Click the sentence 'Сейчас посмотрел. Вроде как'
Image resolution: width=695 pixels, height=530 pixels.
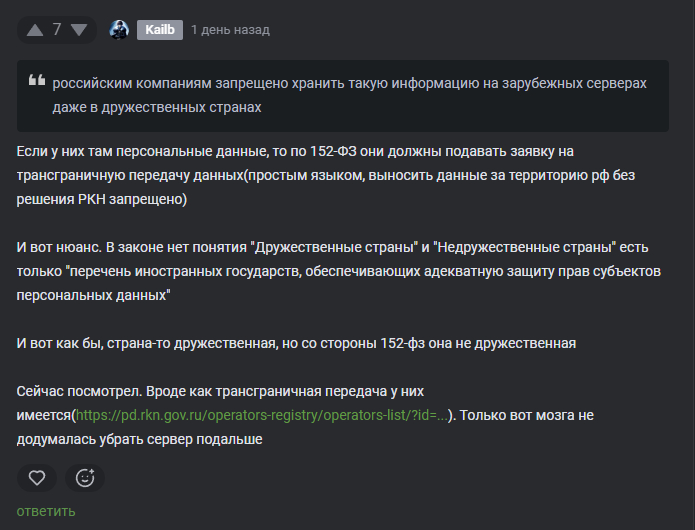pos(220,391)
